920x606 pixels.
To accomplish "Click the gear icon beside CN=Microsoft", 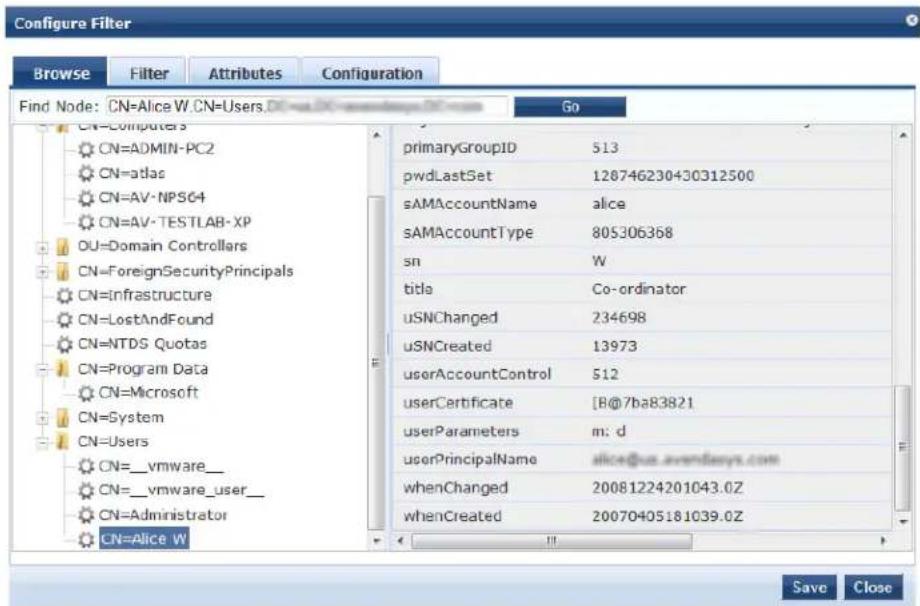I will (x=86, y=393).
